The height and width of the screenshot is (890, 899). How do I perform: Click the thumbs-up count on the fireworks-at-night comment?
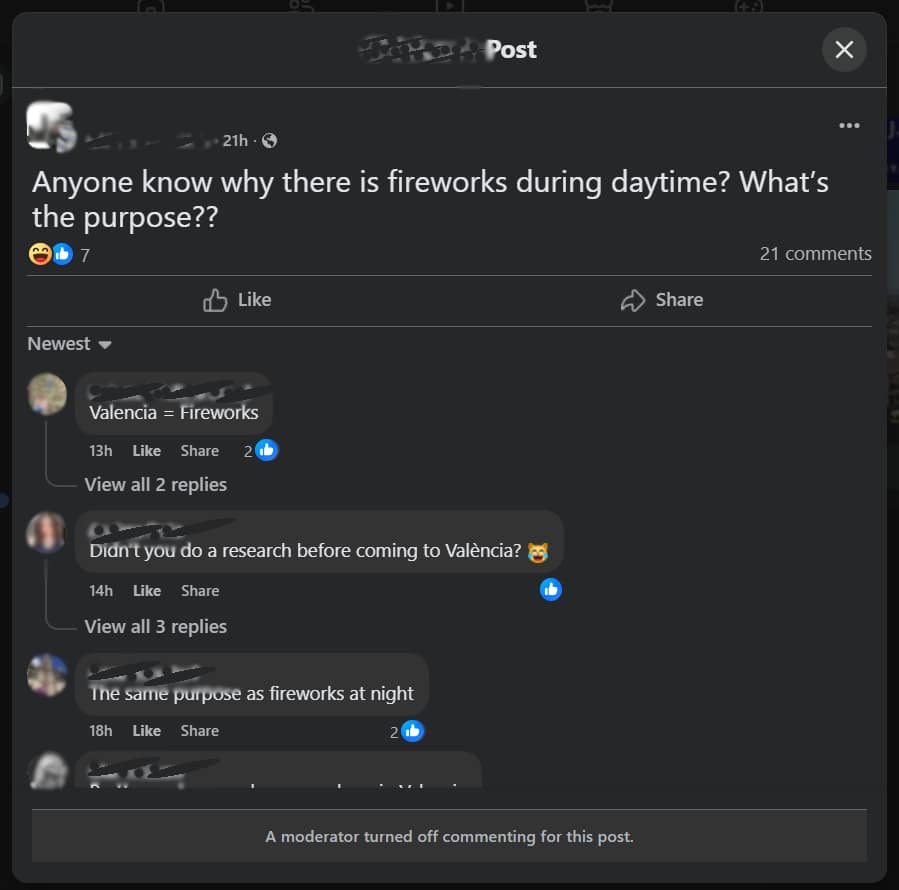pyautogui.click(x=408, y=731)
